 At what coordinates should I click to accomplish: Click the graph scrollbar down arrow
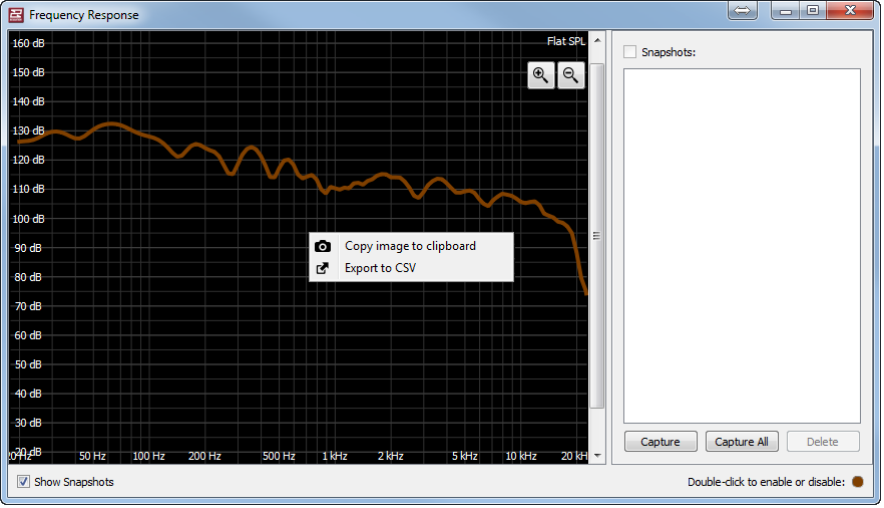tap(597, 456)
